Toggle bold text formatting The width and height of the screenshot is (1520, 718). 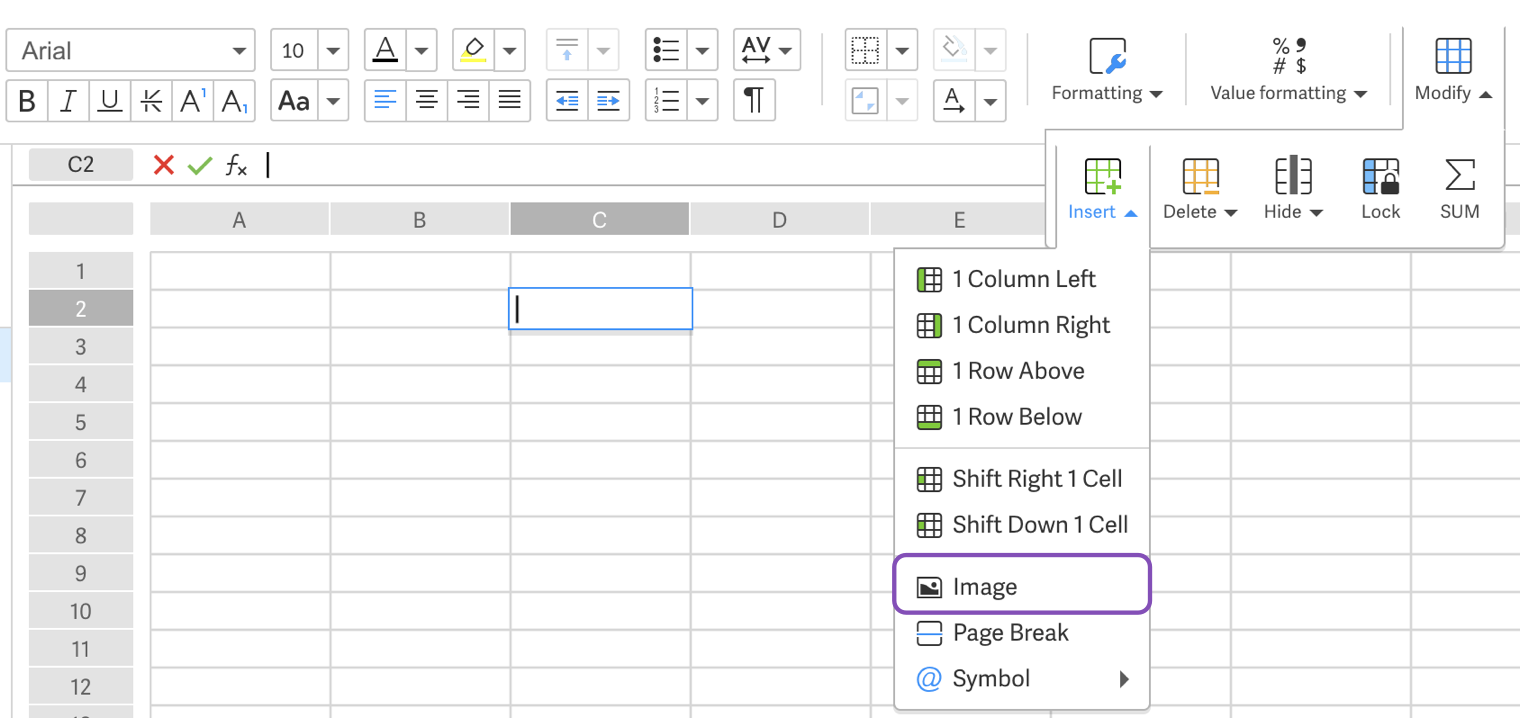tap(27, 101)
